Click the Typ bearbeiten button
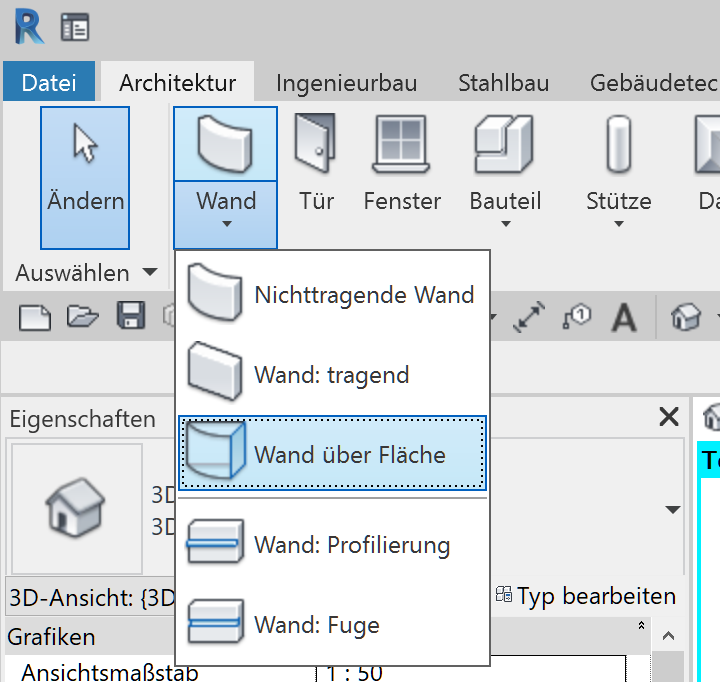The width and height of the screenshot is (720, 682). click(x=586, y=597)
